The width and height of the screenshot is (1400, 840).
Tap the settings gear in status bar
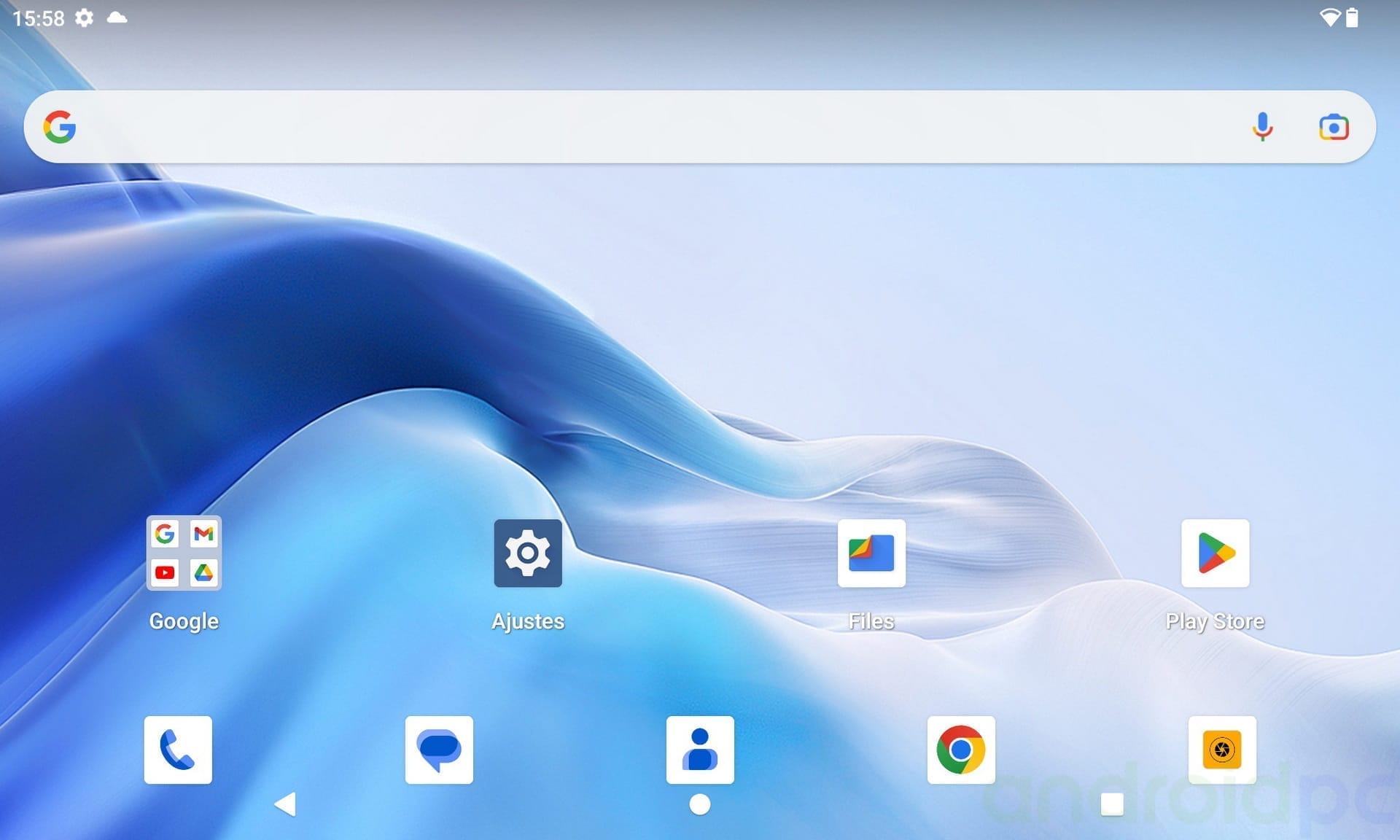pos(85,17)
